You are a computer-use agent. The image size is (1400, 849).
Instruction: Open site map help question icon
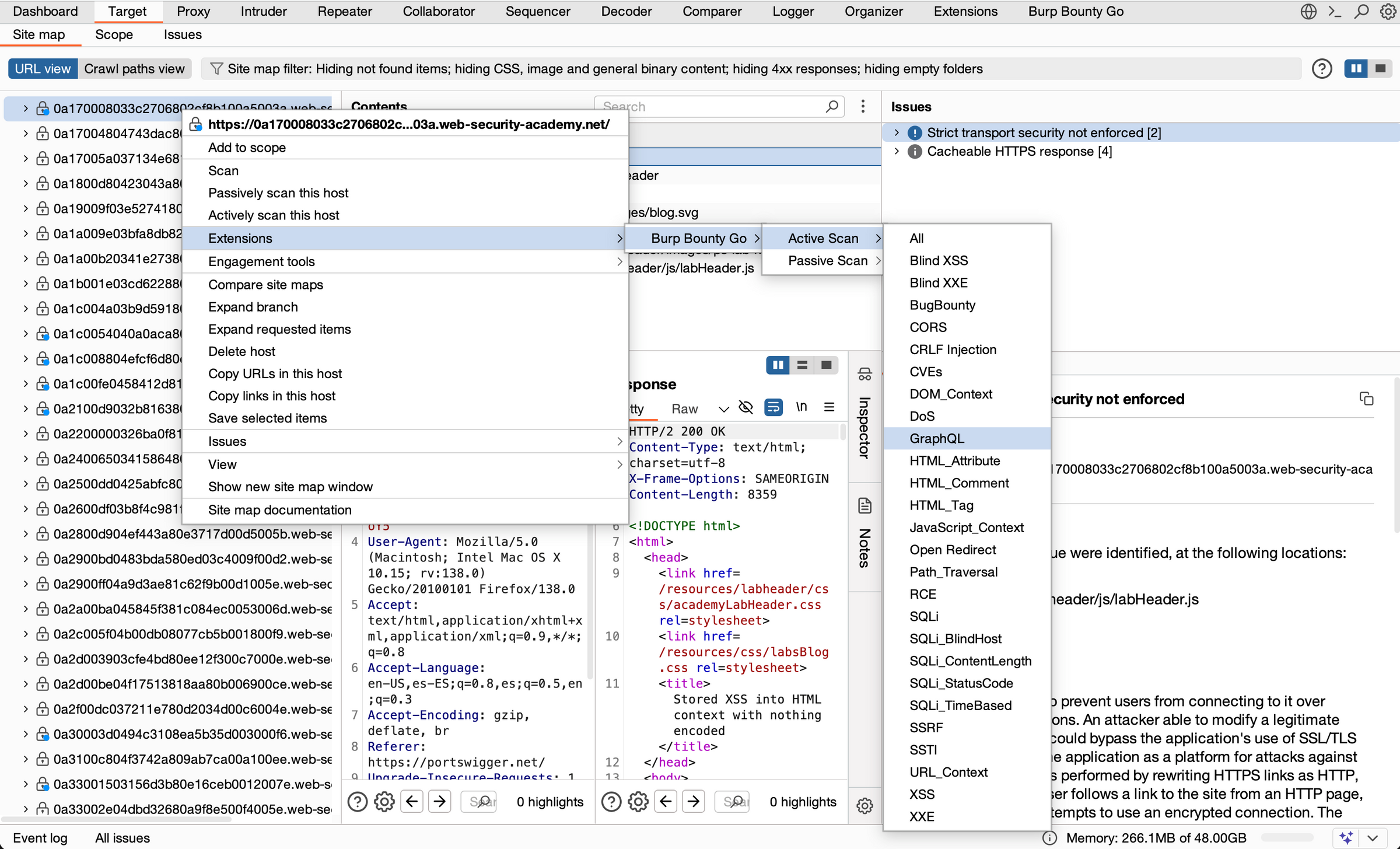click(1321, 69)
